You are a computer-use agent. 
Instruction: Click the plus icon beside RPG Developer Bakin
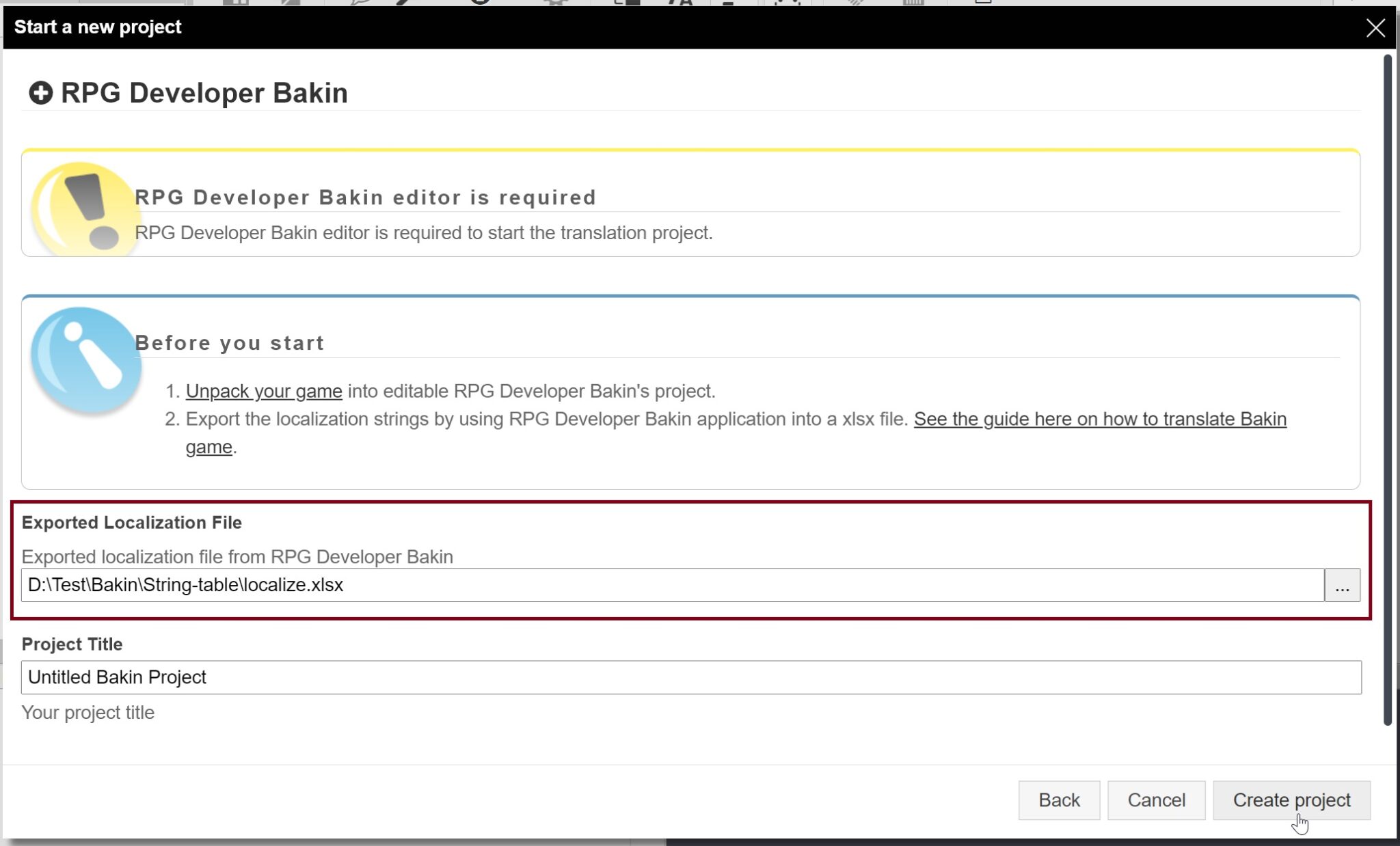[41, 92]
